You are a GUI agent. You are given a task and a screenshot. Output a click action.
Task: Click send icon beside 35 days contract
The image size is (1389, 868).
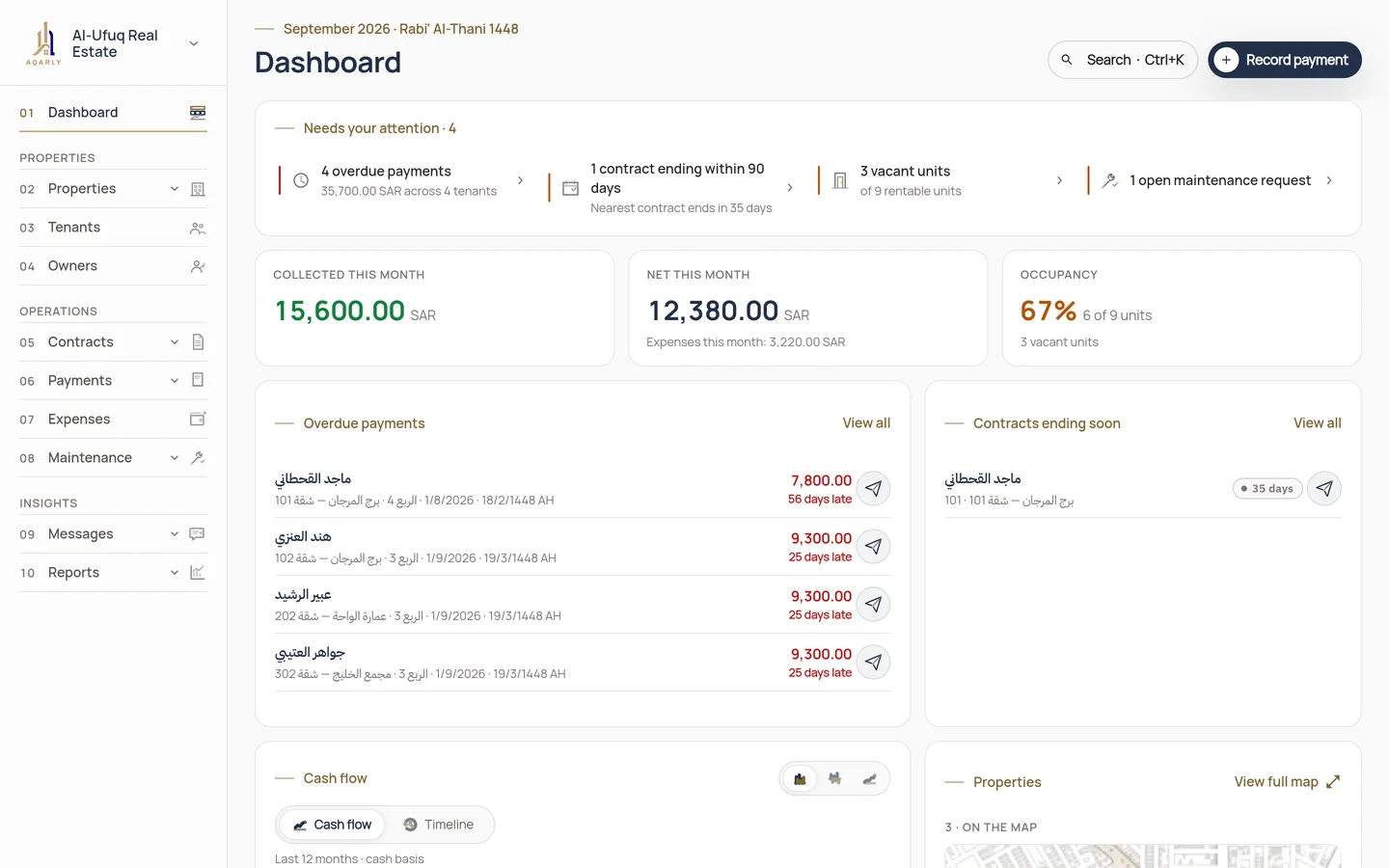[x=1324, y=489]
